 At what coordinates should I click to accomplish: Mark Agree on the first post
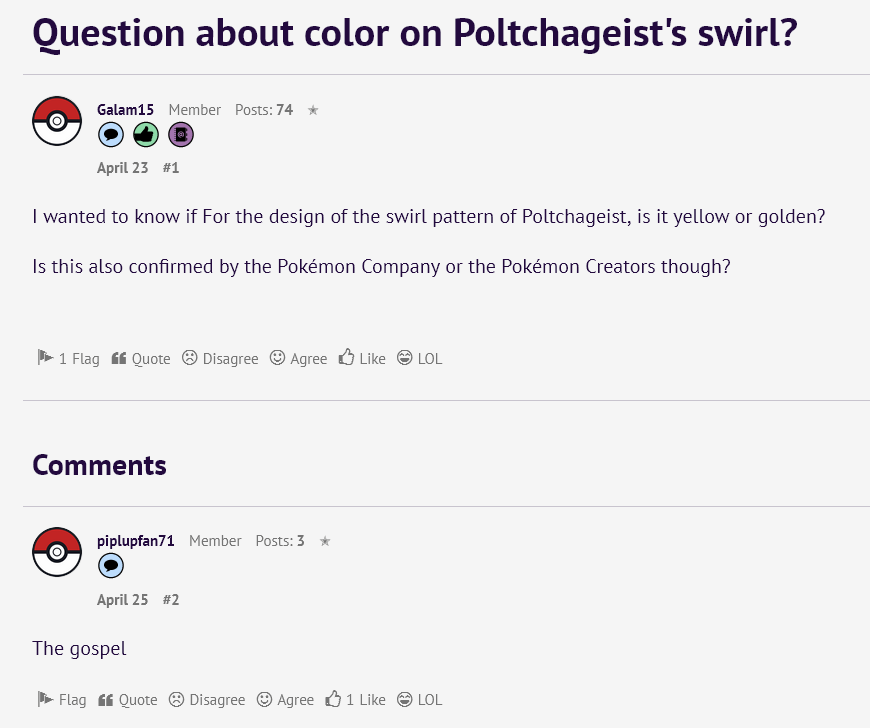click(299, 358)
